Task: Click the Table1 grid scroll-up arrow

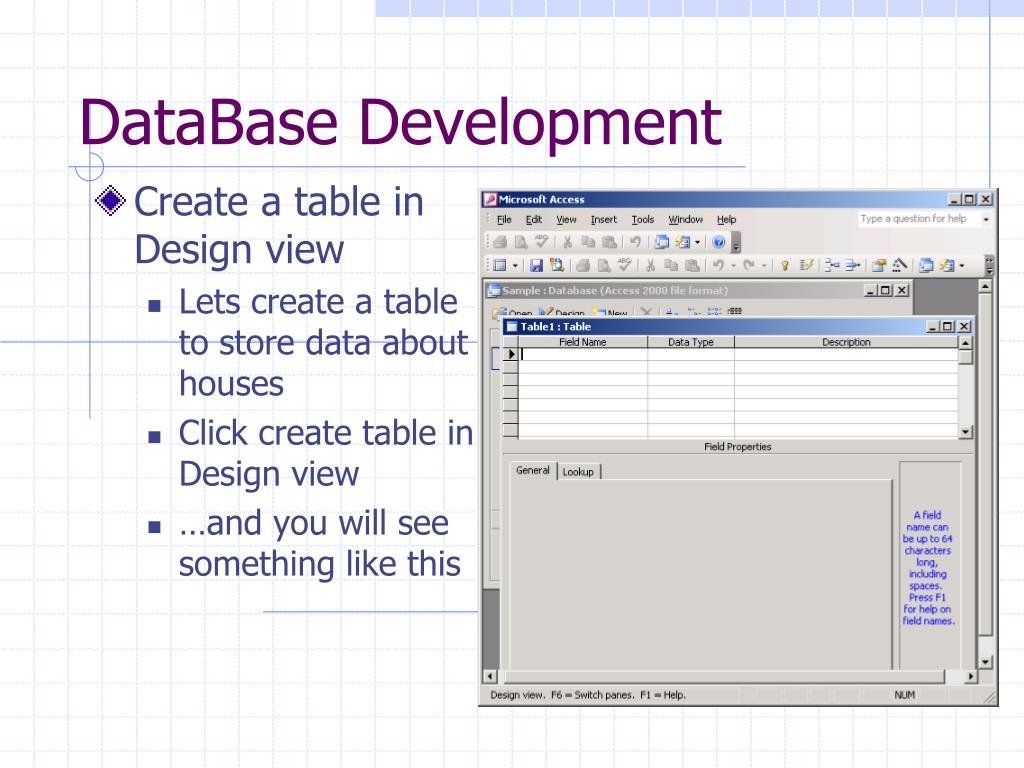Action: tap(965, 342)
